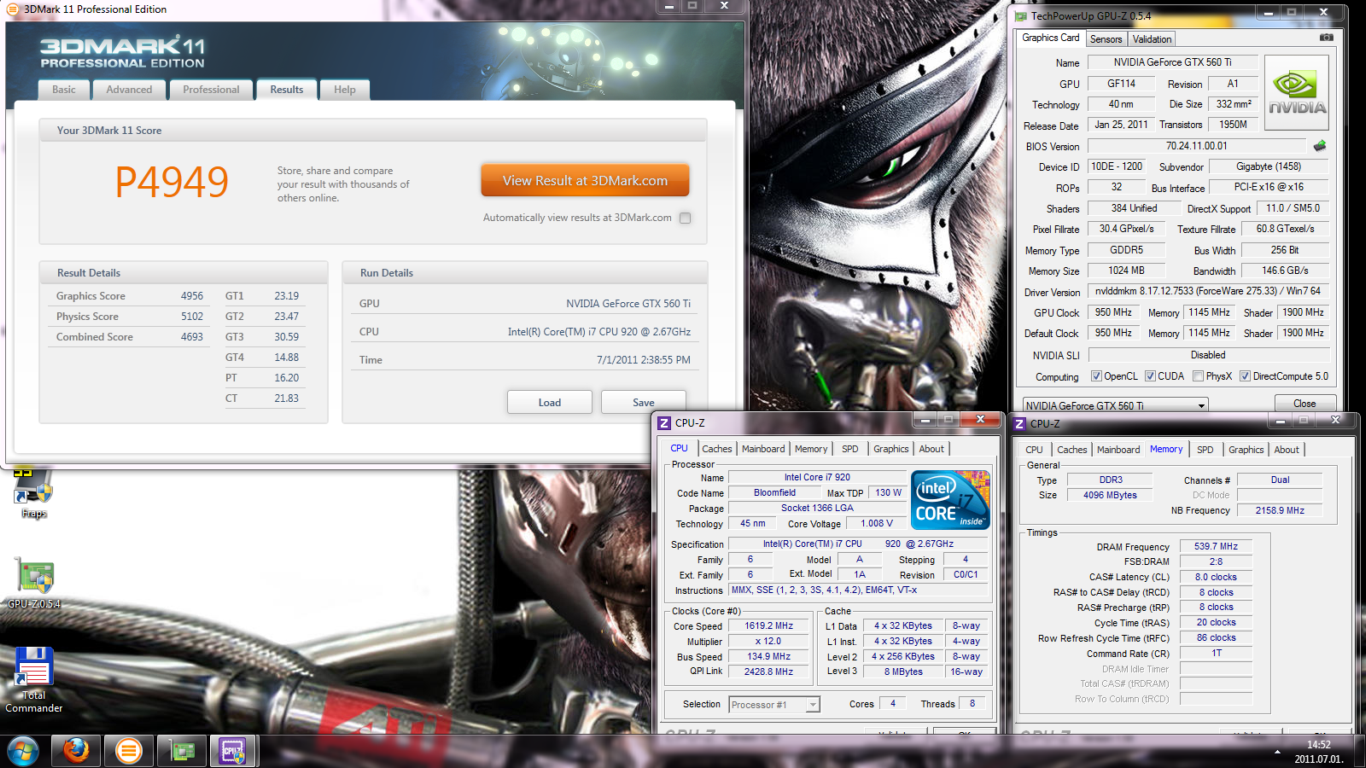1366x768 pixels.
Task: Click the Load button in 3DMark
Action: (550, 402)
